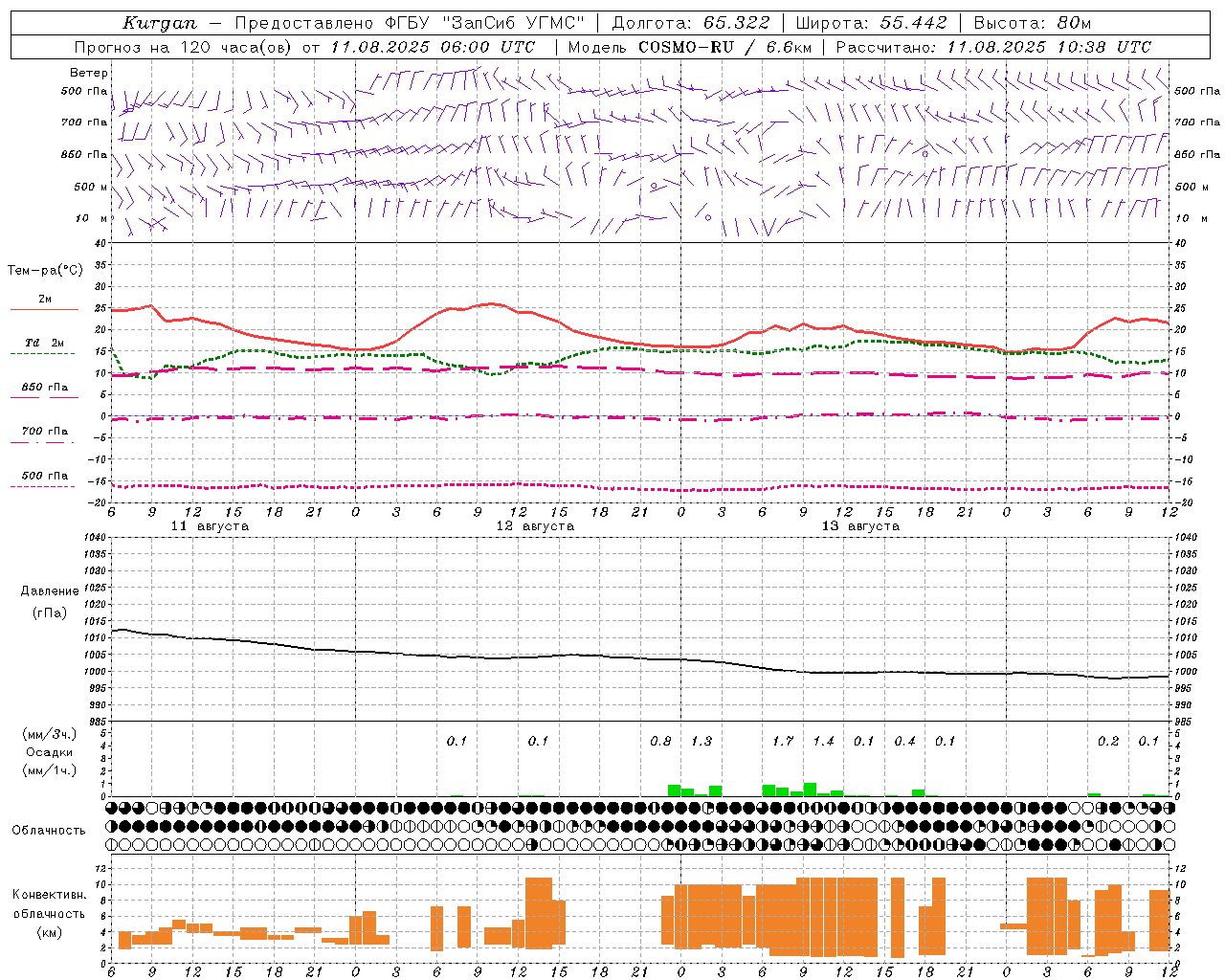Click the "Модель COSMO-RU / 6.6км" text
Viewport: 1225px width, 980px height.
pyautogui.click(x=689, y=47)
